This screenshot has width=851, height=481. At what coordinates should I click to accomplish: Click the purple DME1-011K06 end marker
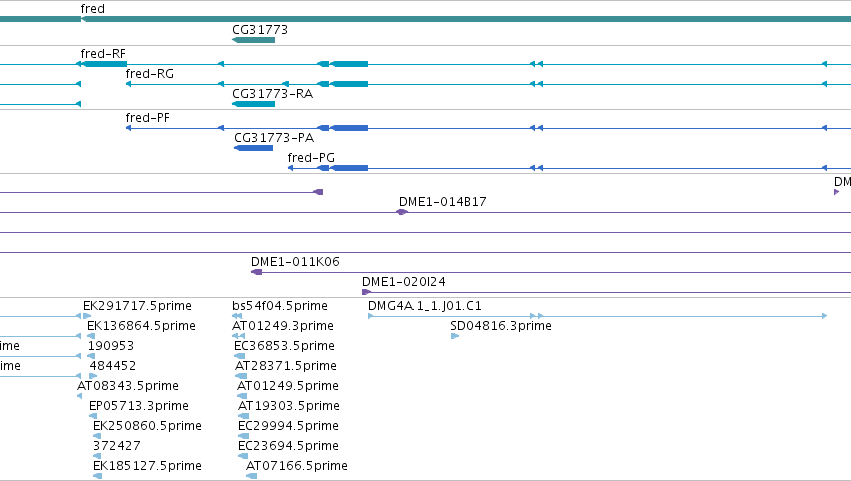pyautogui.click(x=257, y=272)
